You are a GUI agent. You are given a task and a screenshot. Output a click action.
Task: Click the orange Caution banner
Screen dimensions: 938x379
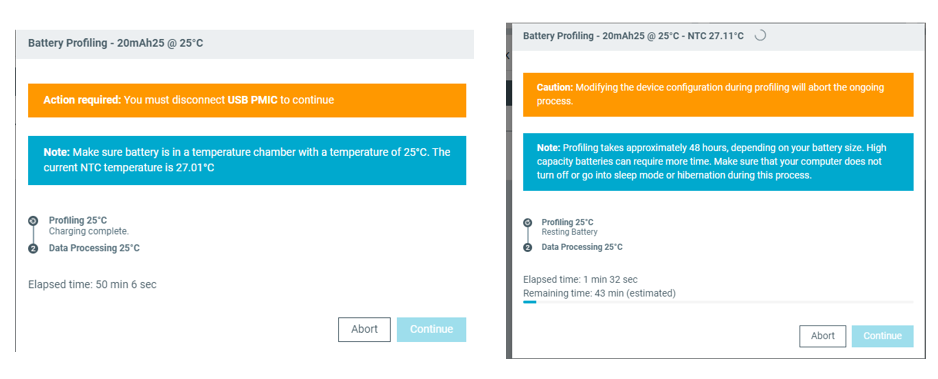pyautogui.click(x=718, y=94)
